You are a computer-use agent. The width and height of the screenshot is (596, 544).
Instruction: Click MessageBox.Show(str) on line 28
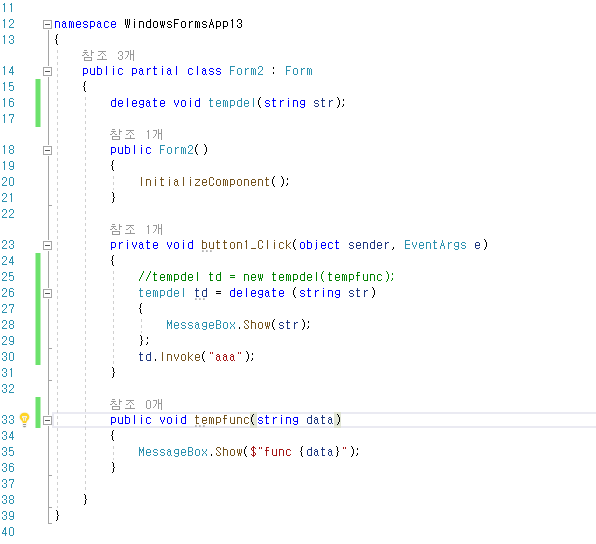238,325
